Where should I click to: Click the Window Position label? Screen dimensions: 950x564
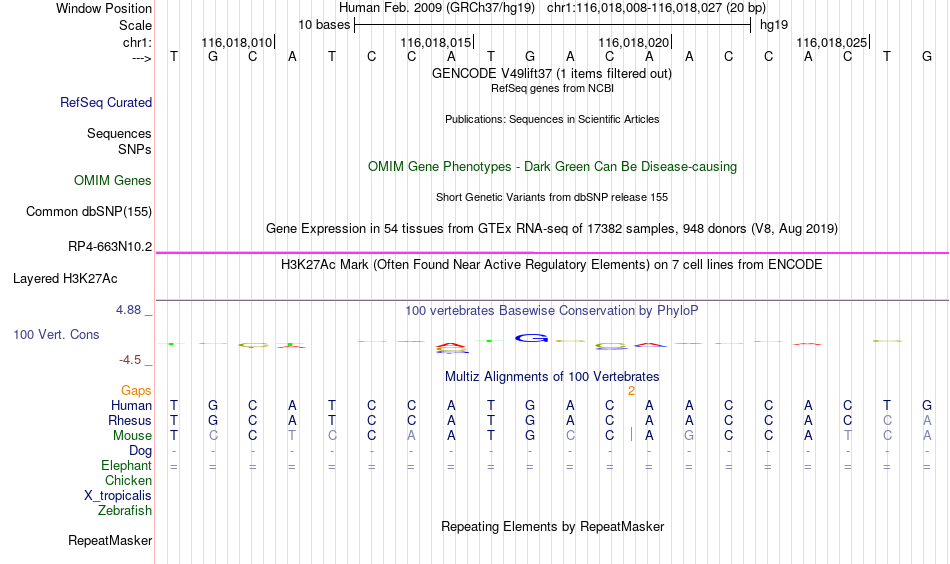click(x=104, y=8)
